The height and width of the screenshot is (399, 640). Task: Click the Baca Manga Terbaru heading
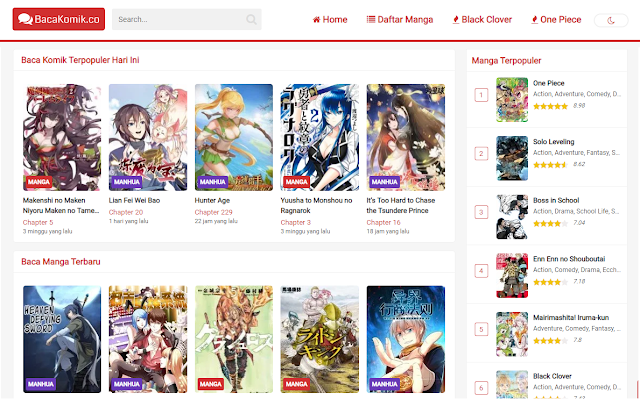click(x=61, y=262)
